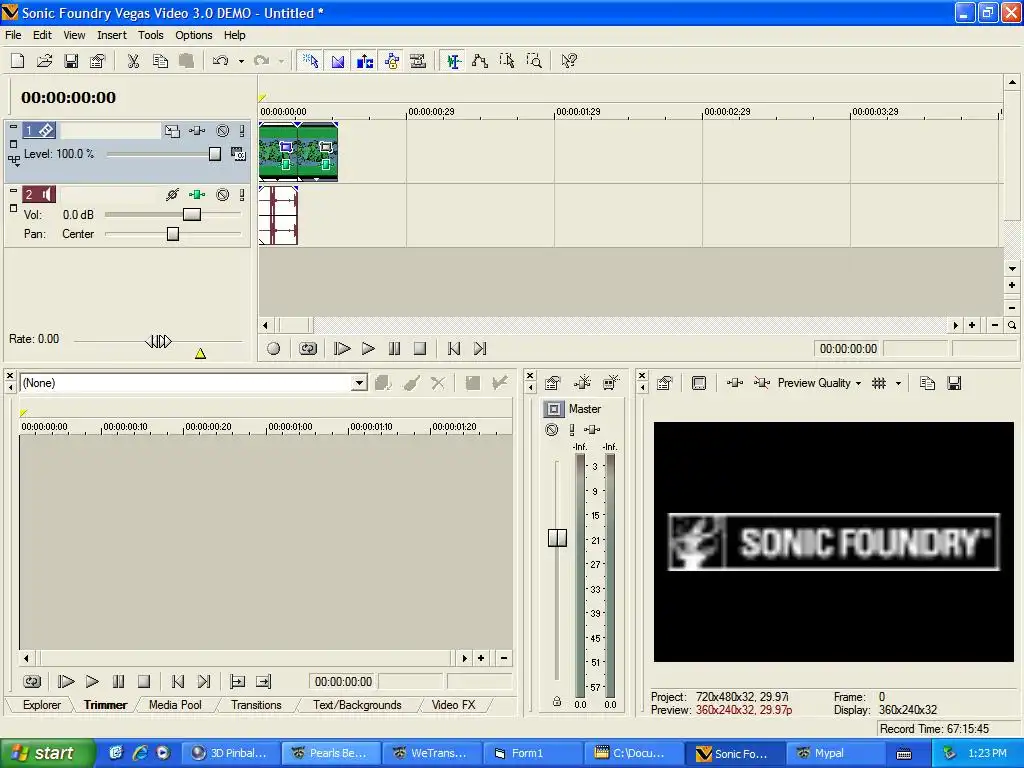The height and width of the screenshot is (768, 1024).
Task: Click Go to End in timeline transport
Action: [480, 349]
